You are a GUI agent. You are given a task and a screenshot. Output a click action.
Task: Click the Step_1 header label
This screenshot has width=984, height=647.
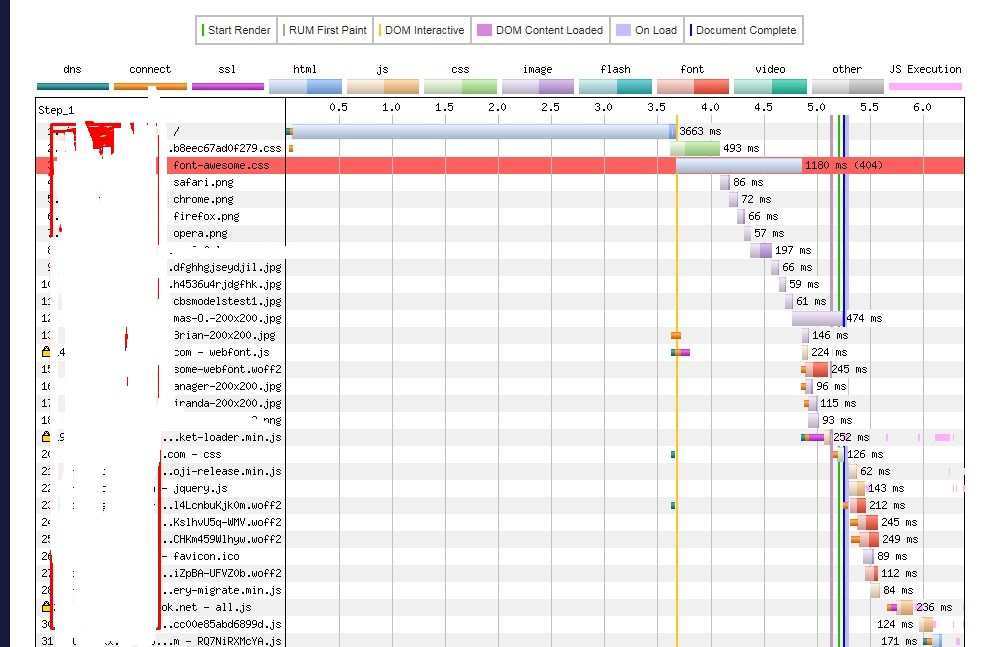(56, 109)
